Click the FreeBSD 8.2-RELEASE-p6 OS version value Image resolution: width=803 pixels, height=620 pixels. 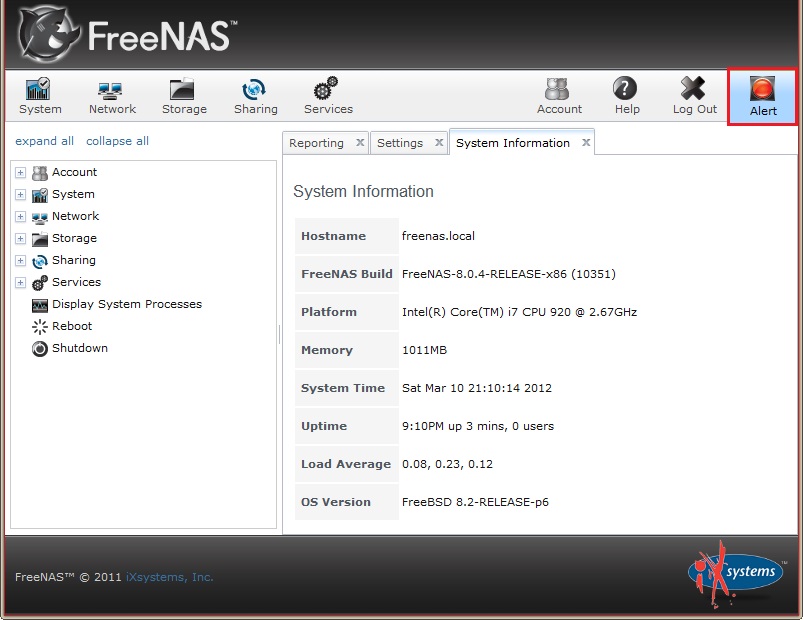(475, 502)
